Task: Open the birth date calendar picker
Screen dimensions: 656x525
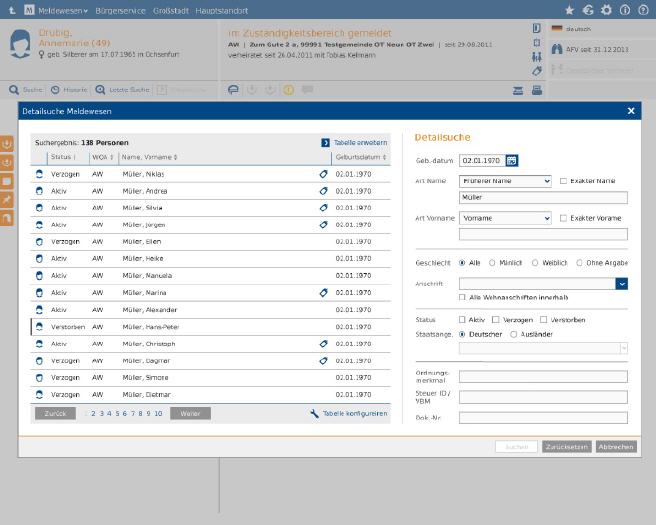Action: [x=512, y=160]
